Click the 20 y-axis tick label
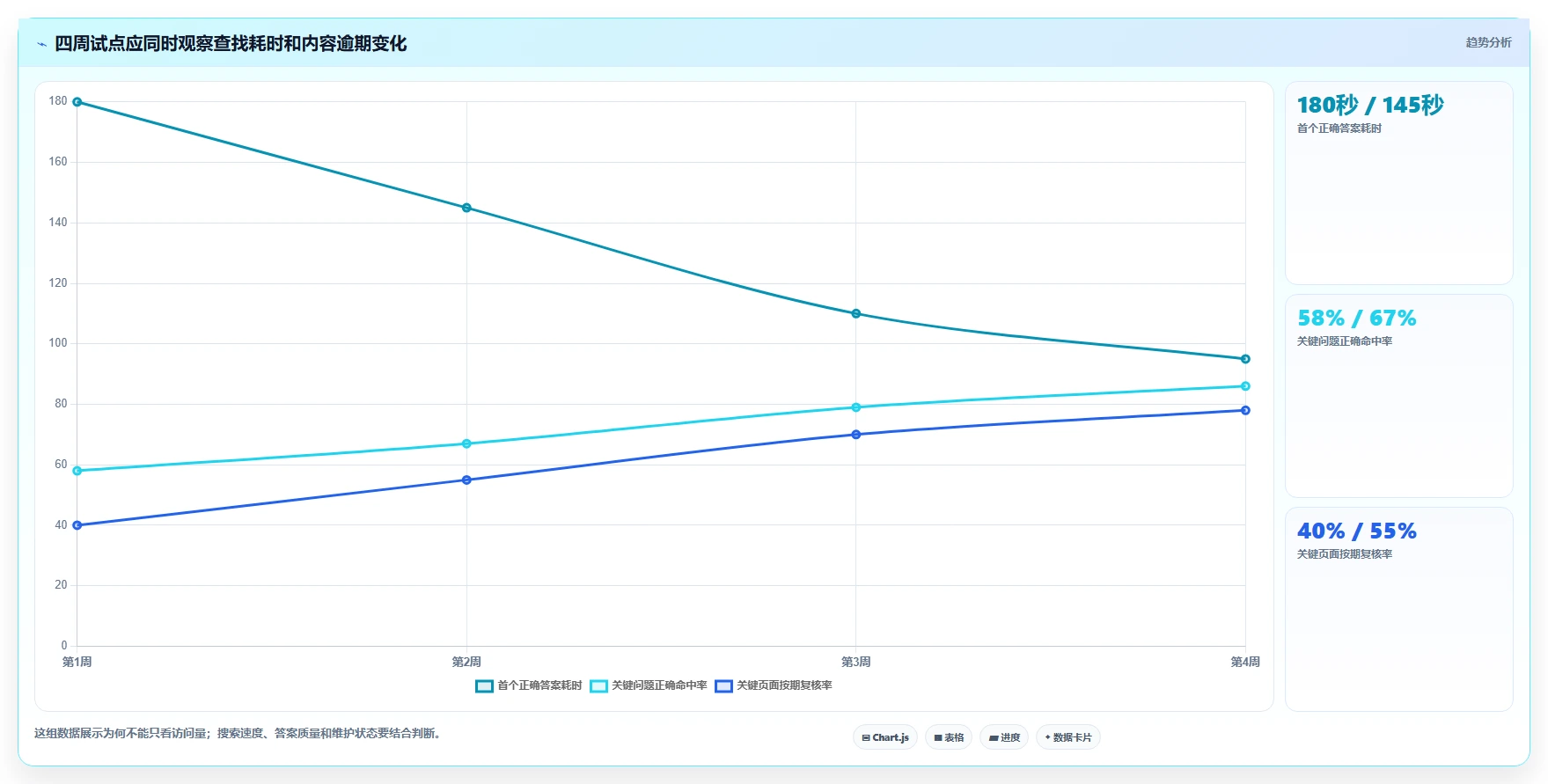The image size is (1548, 784). [x=61, y=585]
